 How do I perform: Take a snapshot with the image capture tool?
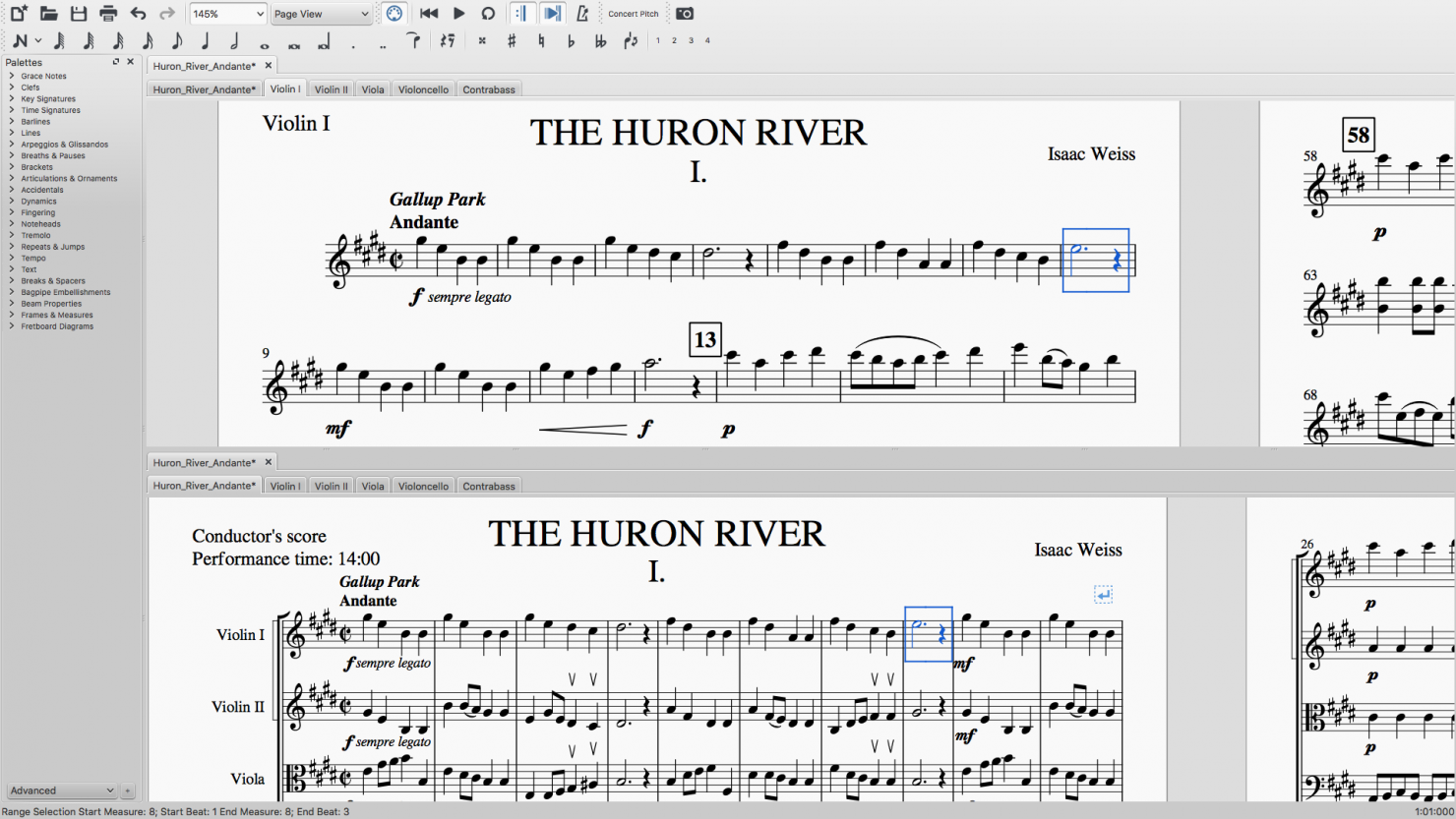pos(684,13)
